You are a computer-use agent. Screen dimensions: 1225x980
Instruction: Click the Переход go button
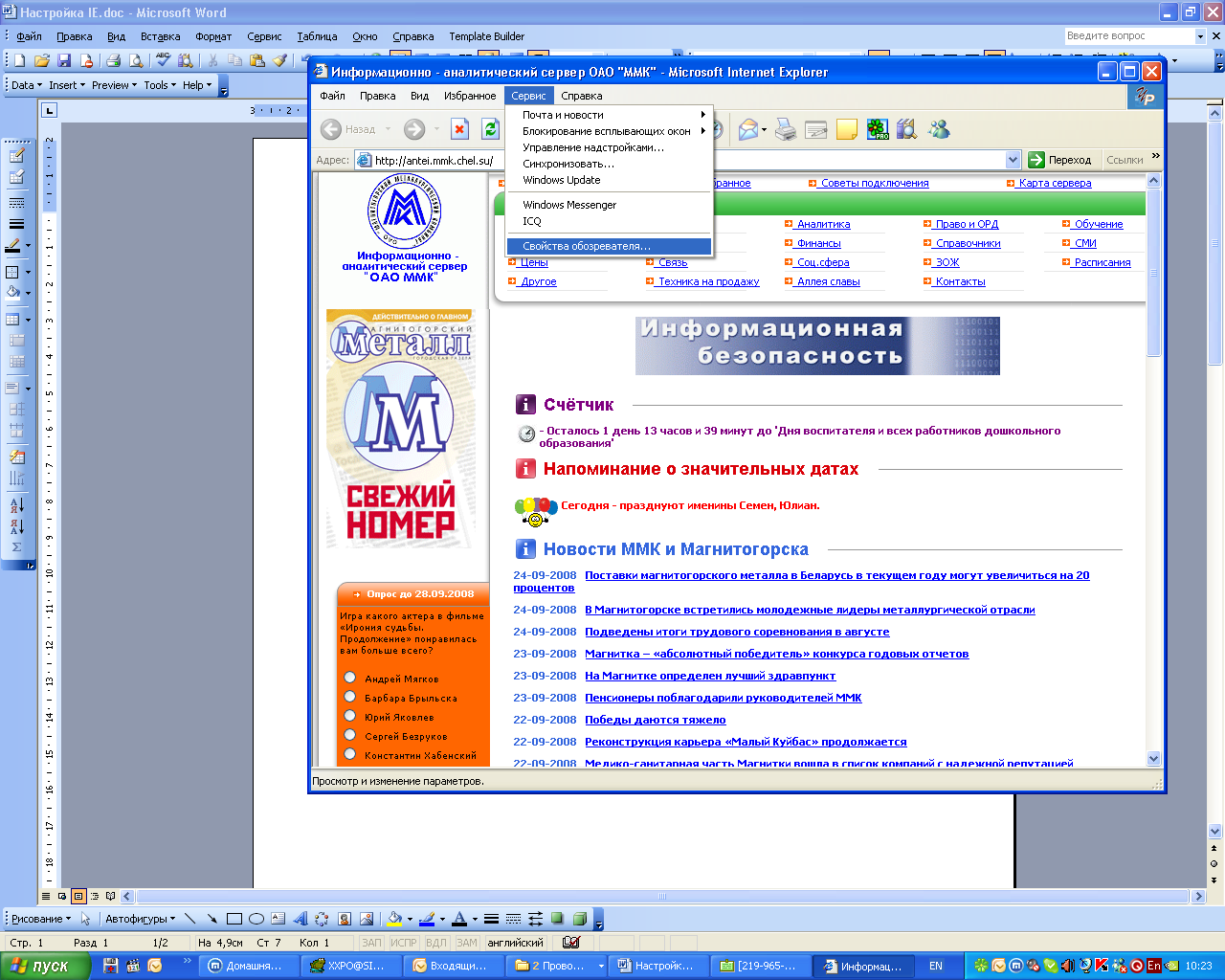point(1060,160)
